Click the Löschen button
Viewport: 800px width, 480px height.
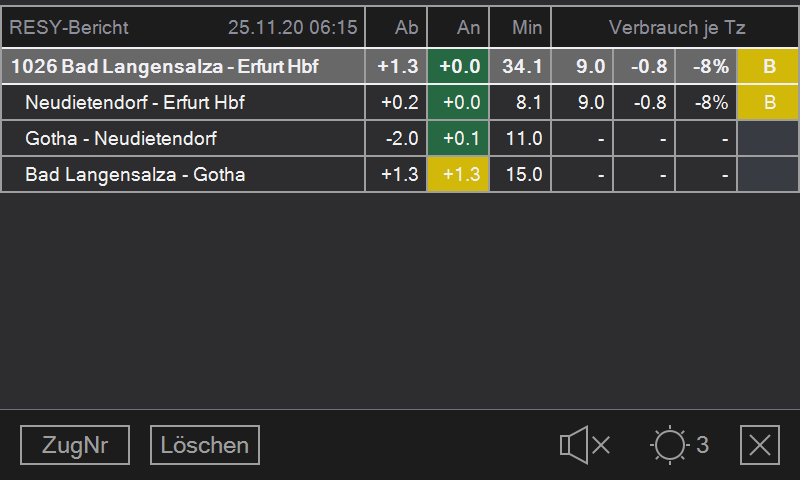pos(205,445)
